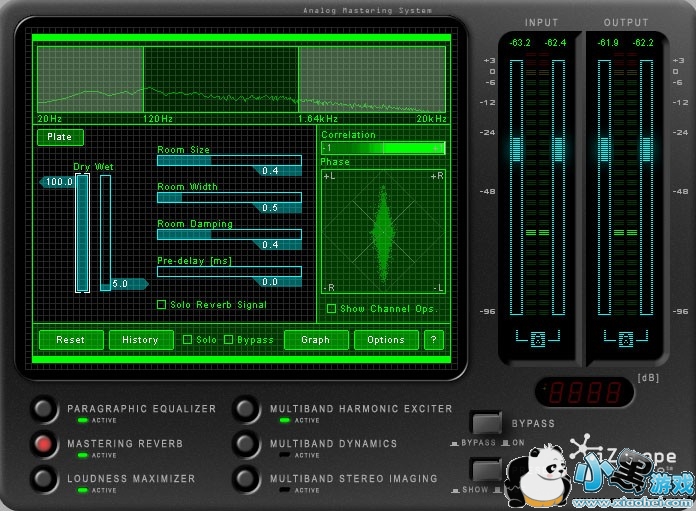Open the Plate reverb type selector
Viewport: 696px width, 511px height.
click(60, 137)
